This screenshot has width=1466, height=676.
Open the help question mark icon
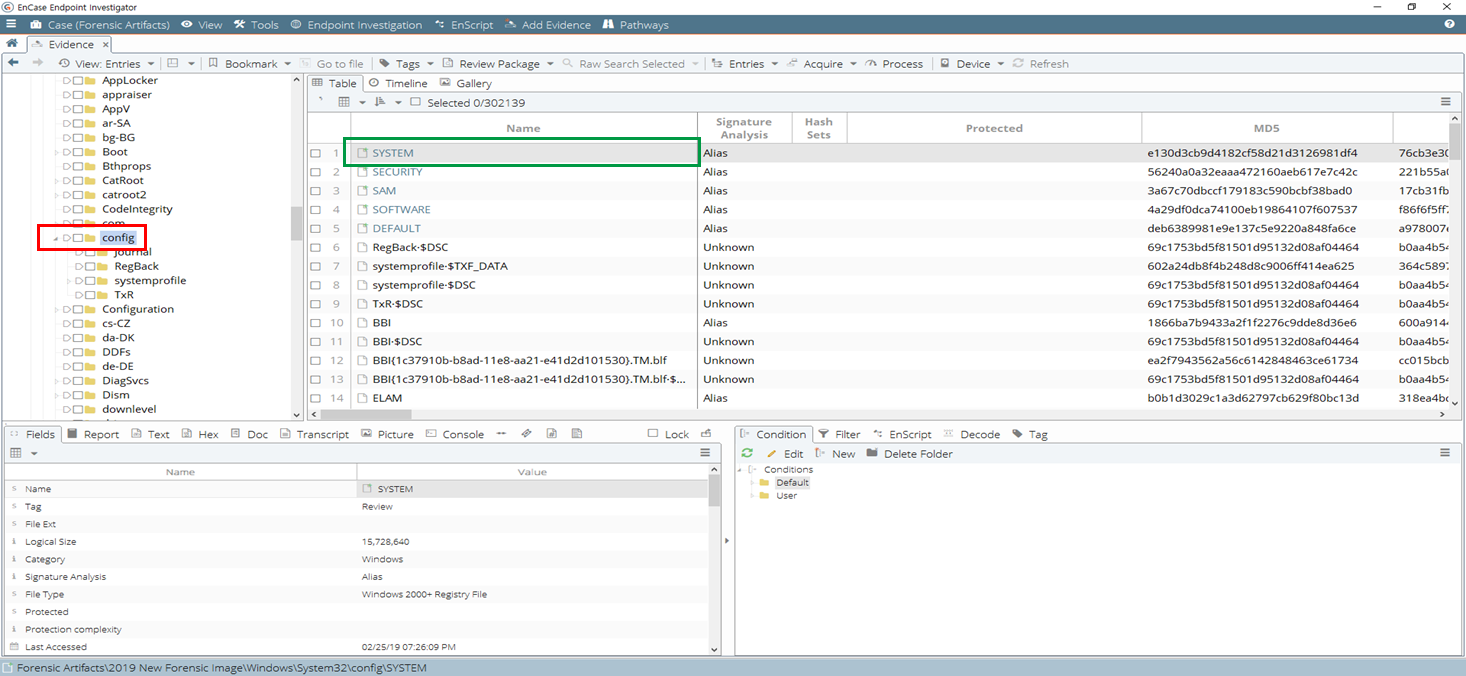[x=1449, y=24]
